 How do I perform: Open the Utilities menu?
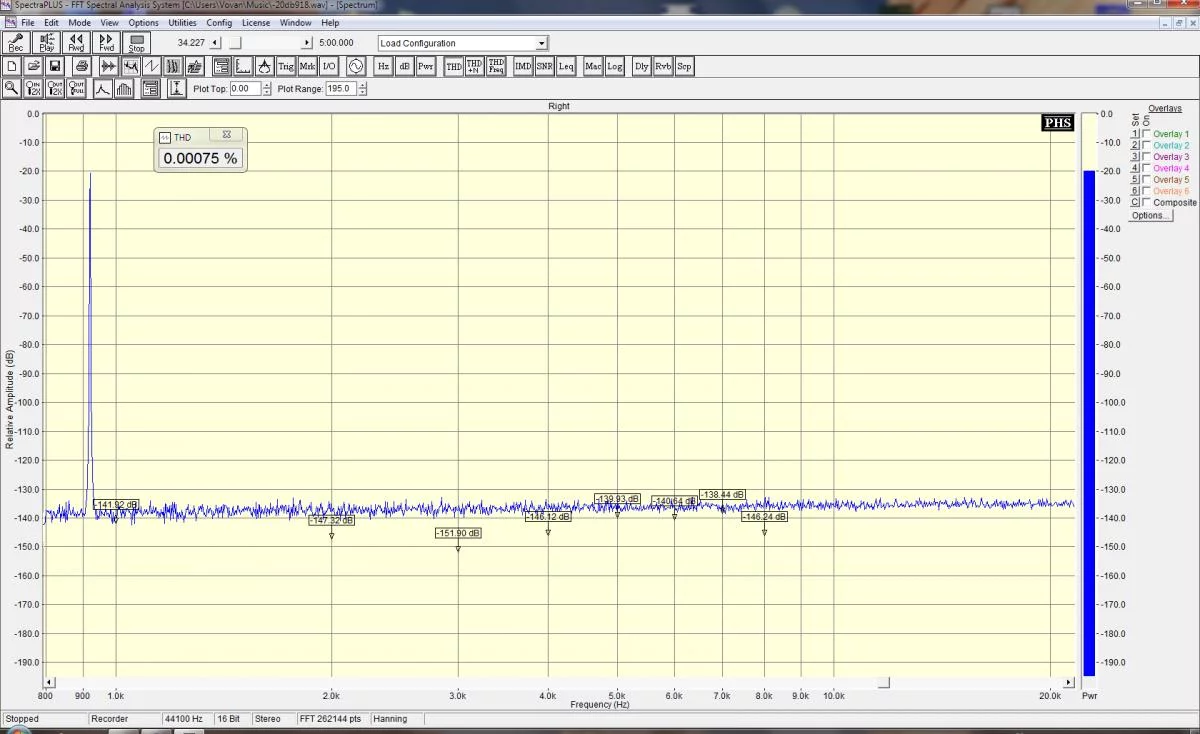182,22
